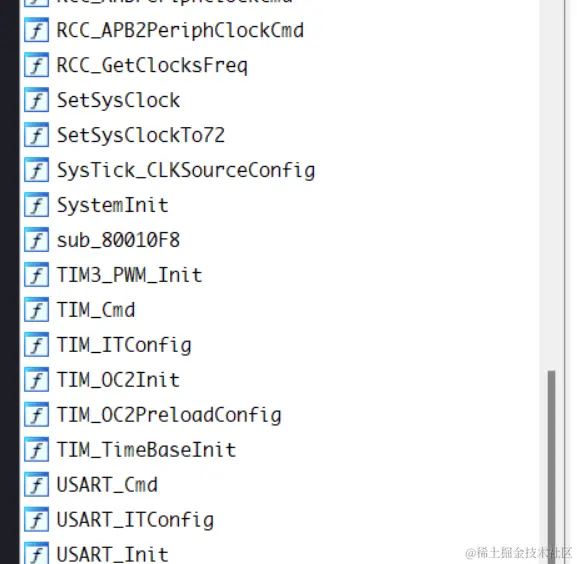Select the TIM_Cmd function
The width and height of the screenshot is (577, 564).
pyautogui.click(x=96, y=310)
